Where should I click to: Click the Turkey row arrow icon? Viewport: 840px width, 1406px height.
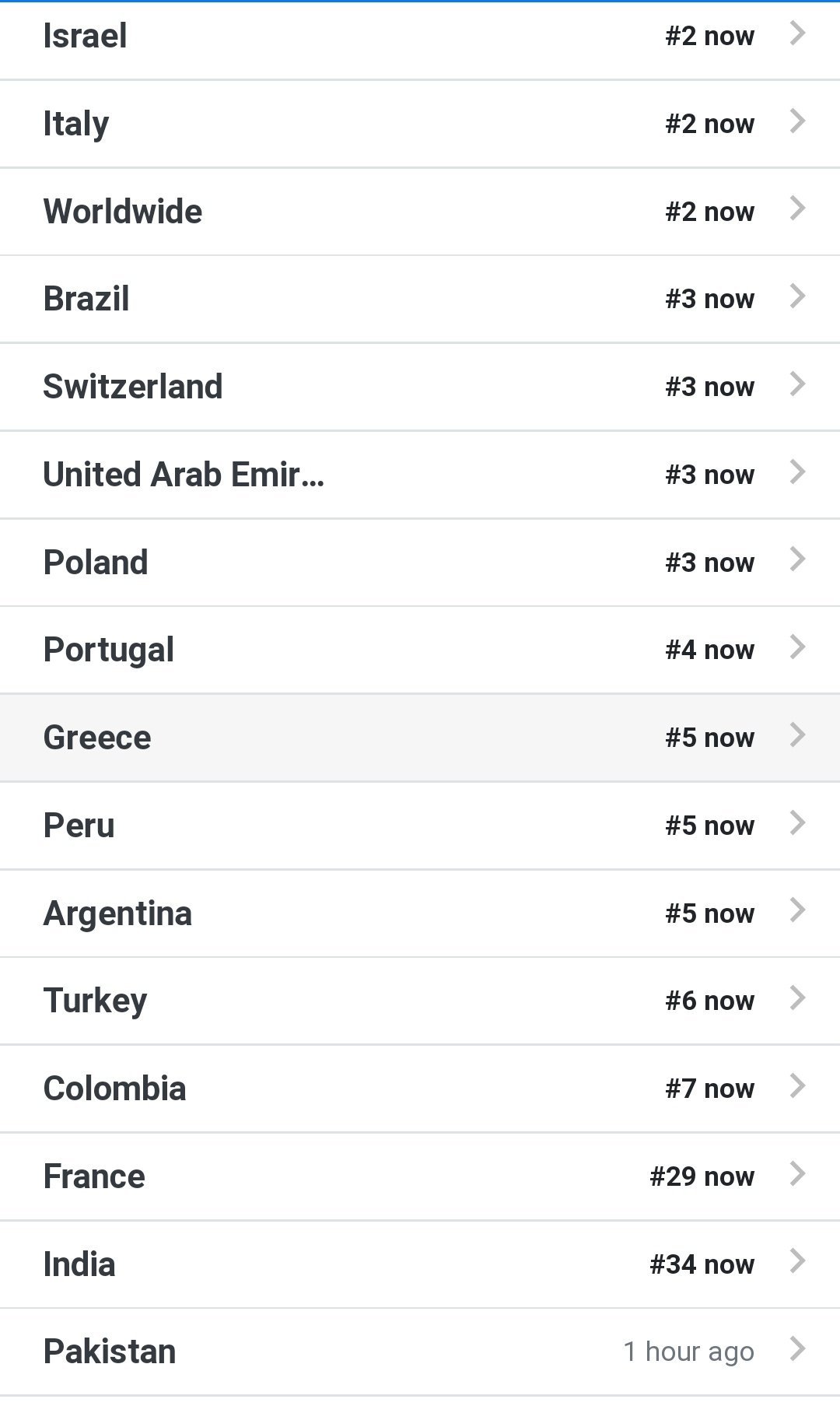click(x=797, y=998)
